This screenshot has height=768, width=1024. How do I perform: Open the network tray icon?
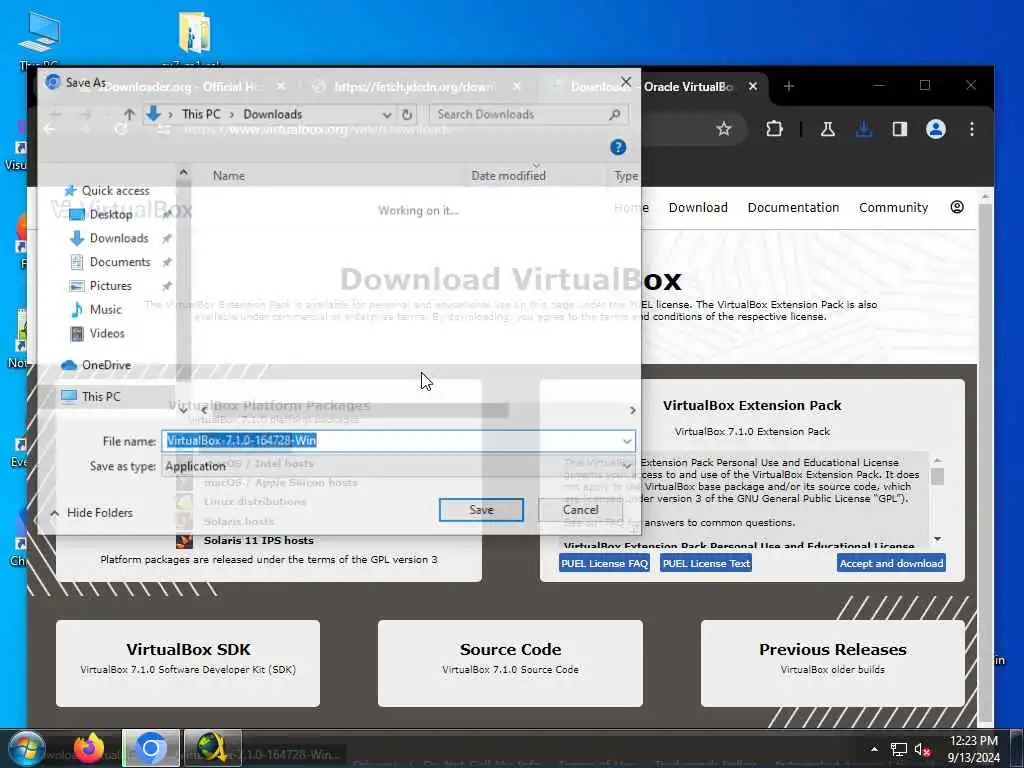click(x=899, y=750)
